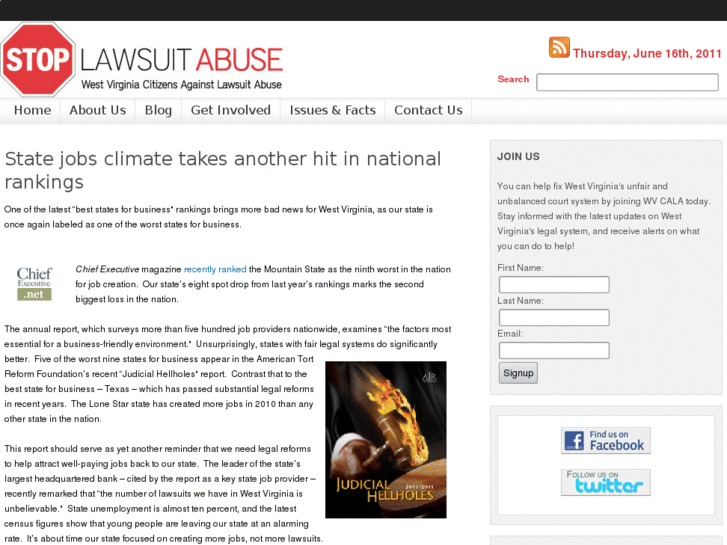This screenshot has height=545, width=727.
Task: Click the Signup button
Action: point(518,373)
